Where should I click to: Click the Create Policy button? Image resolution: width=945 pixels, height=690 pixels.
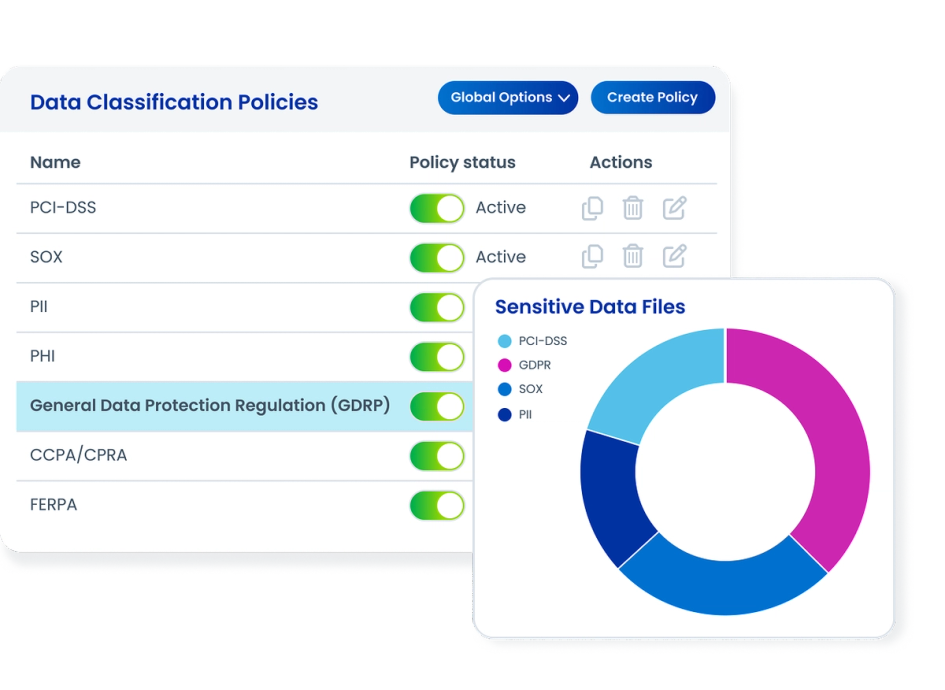pyautogui.click(x=653, y=98)
